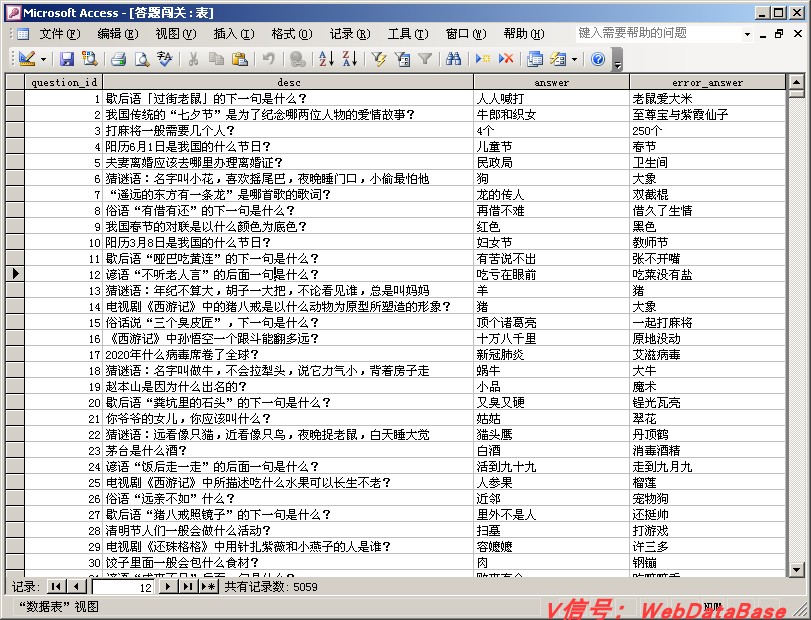Open Filter By Form icon
The image size is (811, 620).
pos(402,59)
